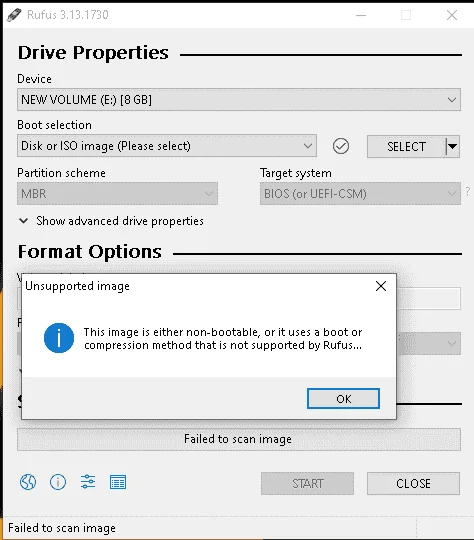The width and height of the screenshot is (474, 540).
Task: Open the Target system BIOS dropdown
Action: click(x=360, y=194)
